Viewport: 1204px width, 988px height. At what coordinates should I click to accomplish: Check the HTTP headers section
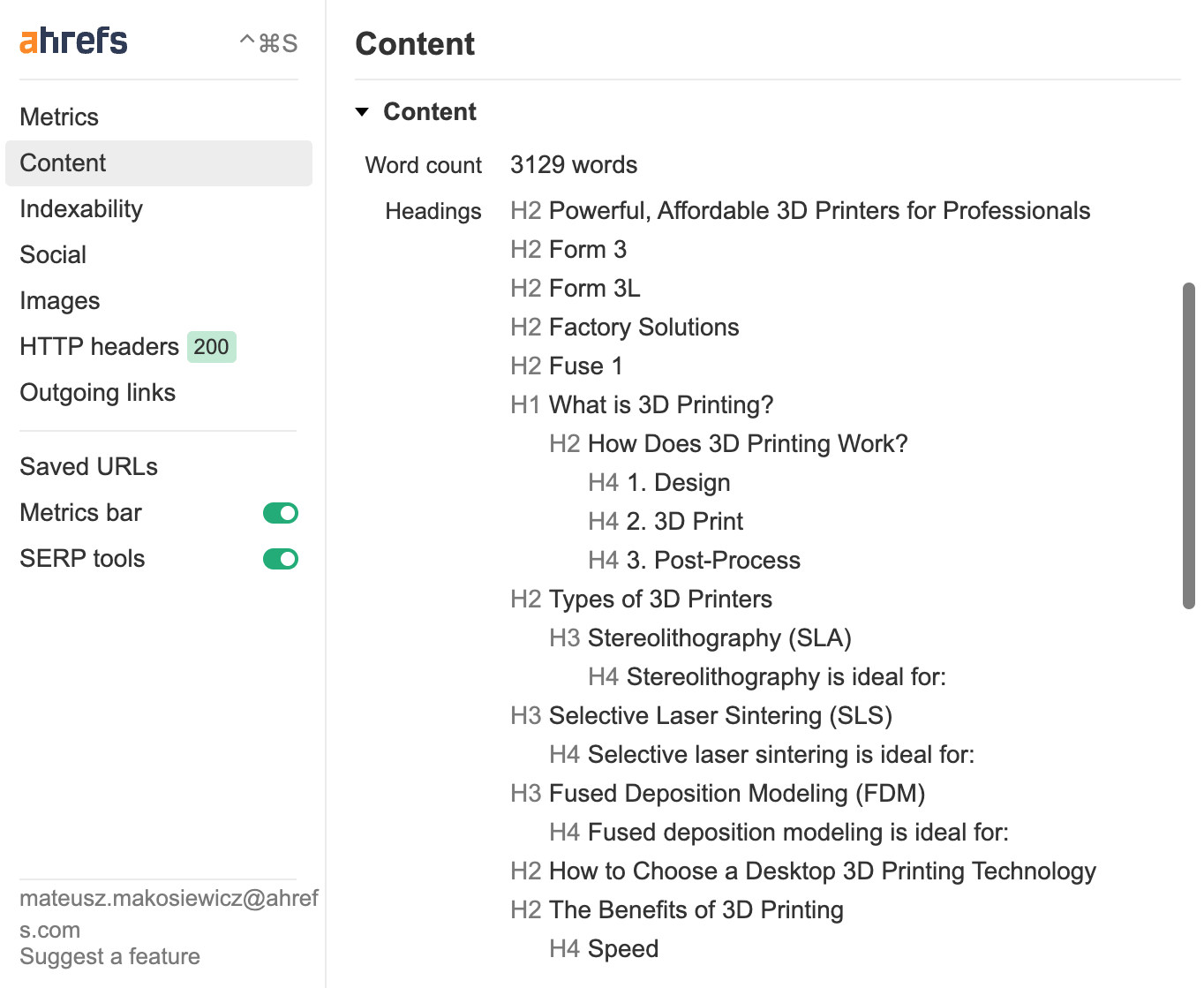click(x=99, y=346)
